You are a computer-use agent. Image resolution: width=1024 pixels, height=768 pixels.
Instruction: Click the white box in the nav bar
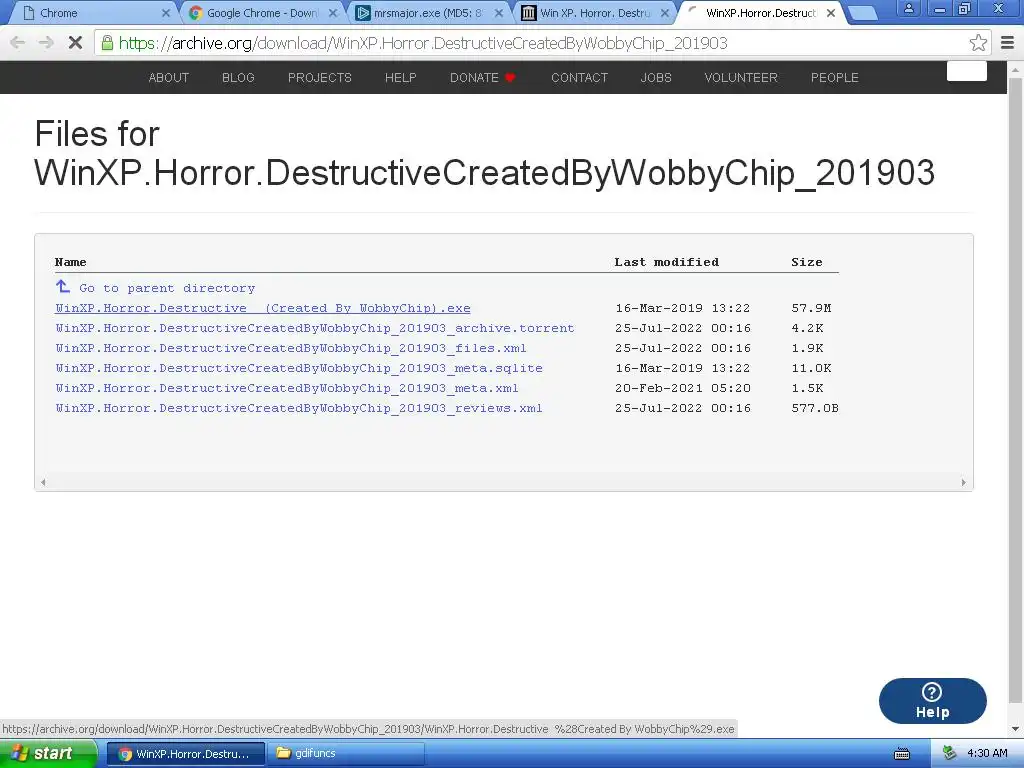point(967,71)
